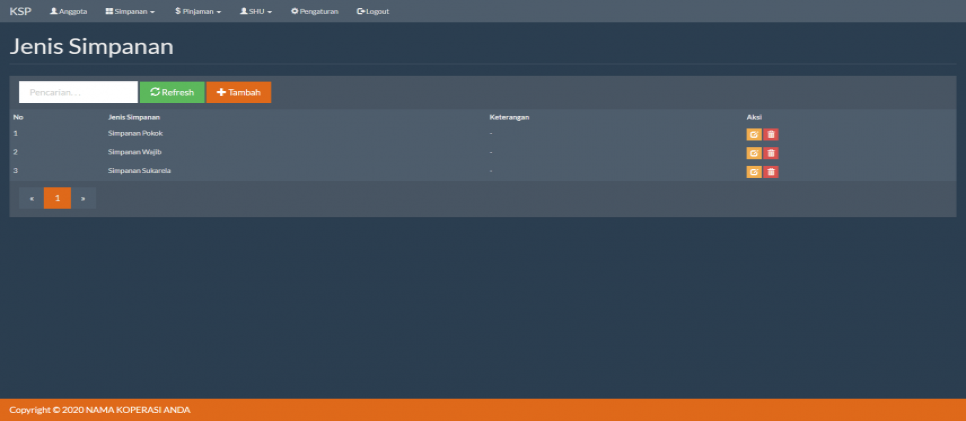
Task: Click edit icon for Simpanan Wajib
Action: tap(754, 153)
